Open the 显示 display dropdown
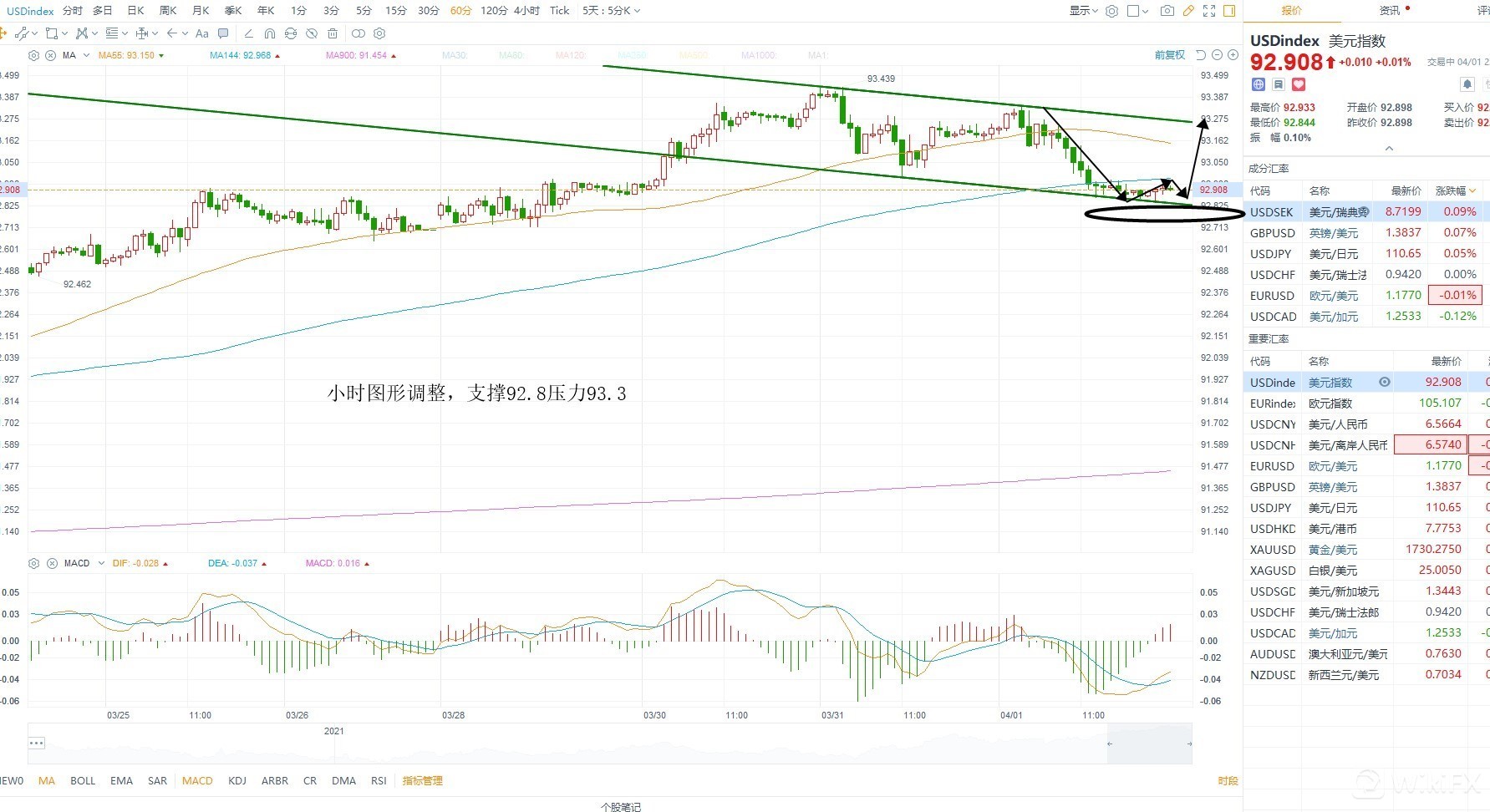Screen dimensions: 1490x812 (1084, 11)
